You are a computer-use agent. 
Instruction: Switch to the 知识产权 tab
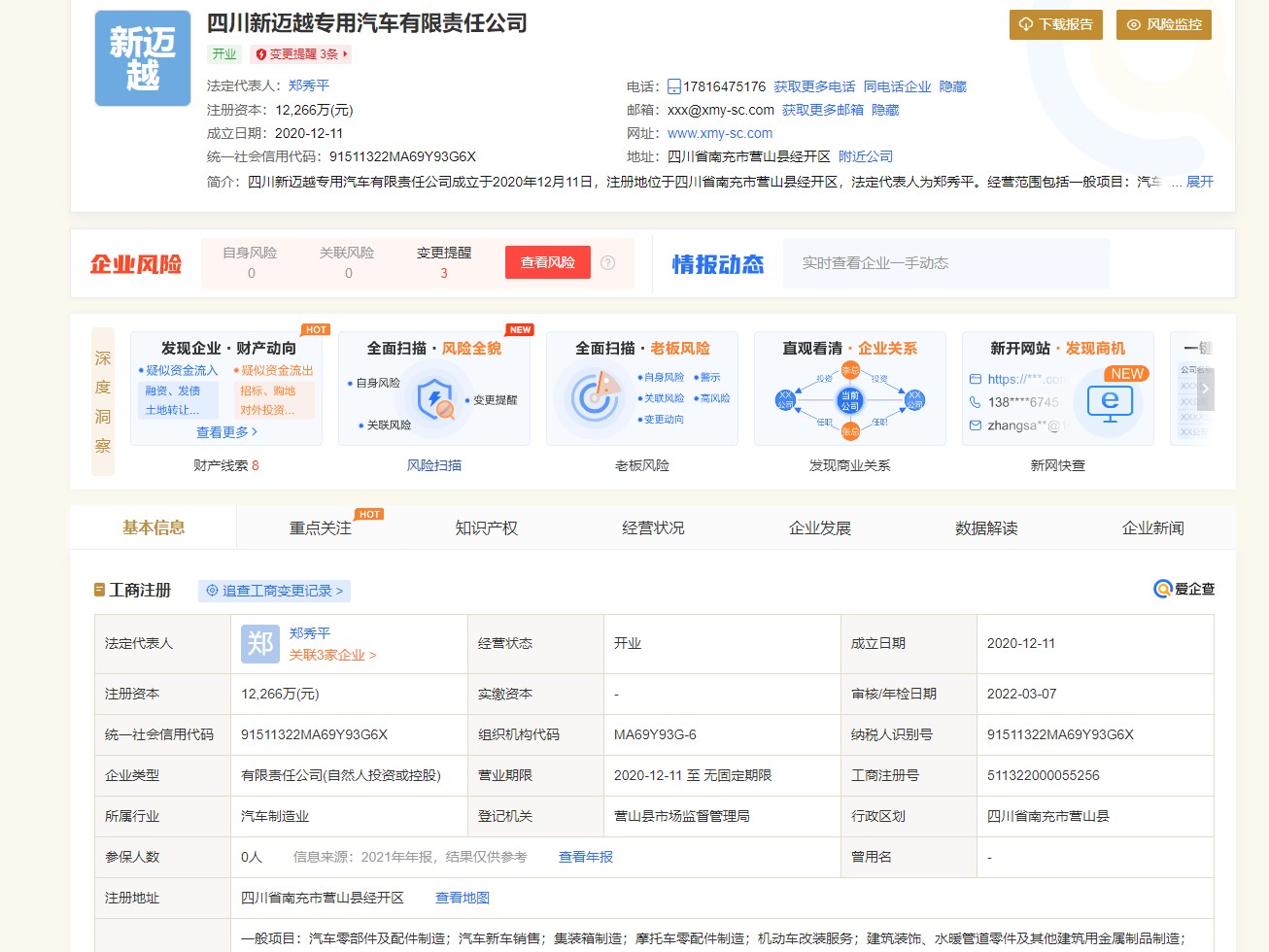[x=486, y=527]
